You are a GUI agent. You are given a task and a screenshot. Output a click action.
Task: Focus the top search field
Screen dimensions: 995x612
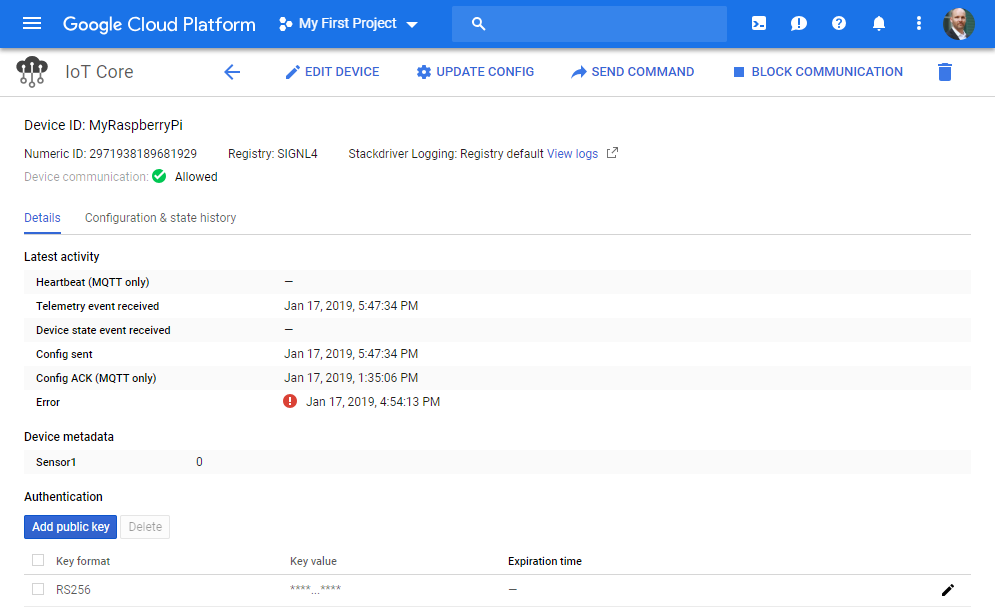tap(589, 24)
